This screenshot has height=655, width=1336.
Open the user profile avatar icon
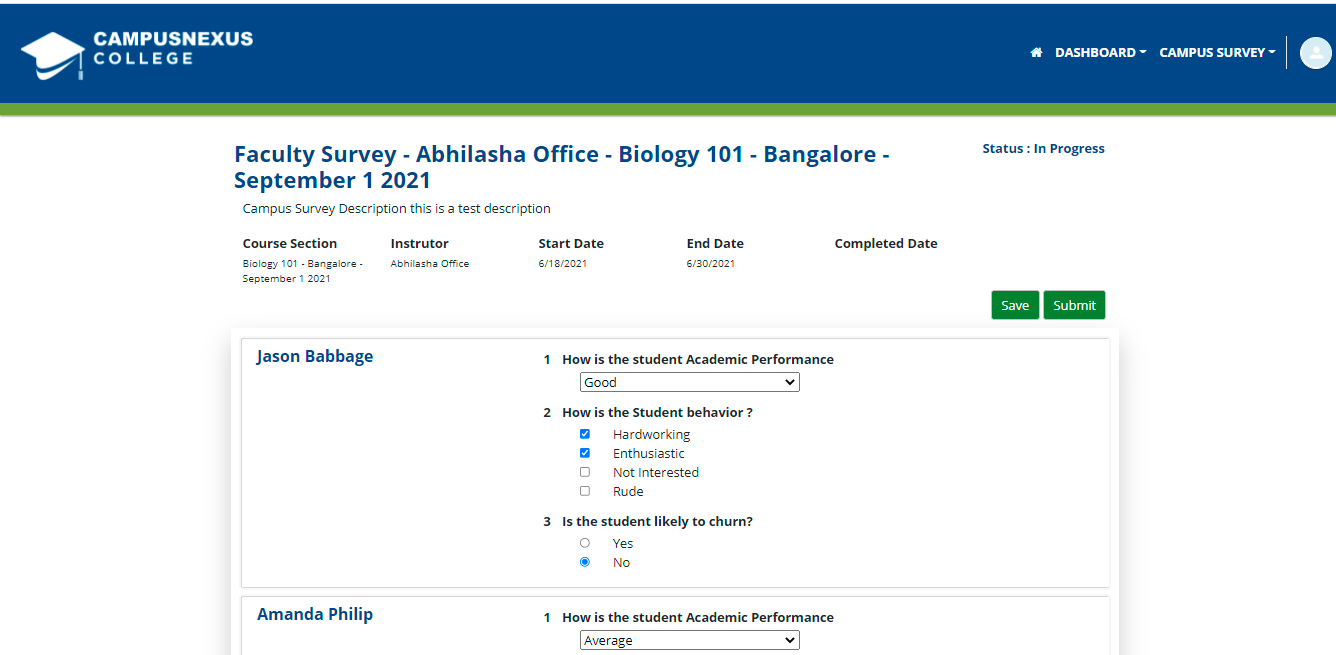[x=1315, y=52]
